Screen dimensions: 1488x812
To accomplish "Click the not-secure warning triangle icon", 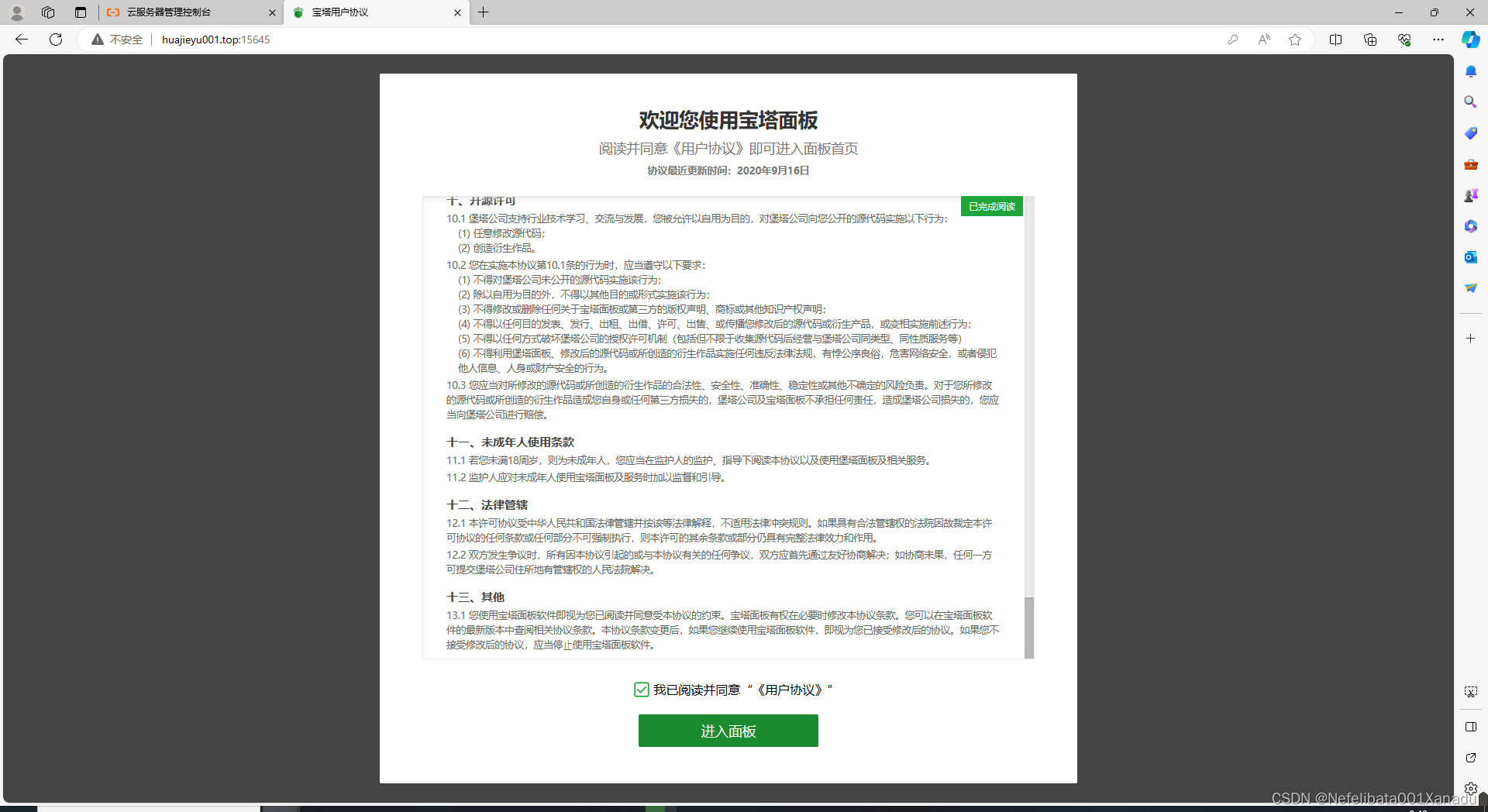I will click(x=97, y=40).
